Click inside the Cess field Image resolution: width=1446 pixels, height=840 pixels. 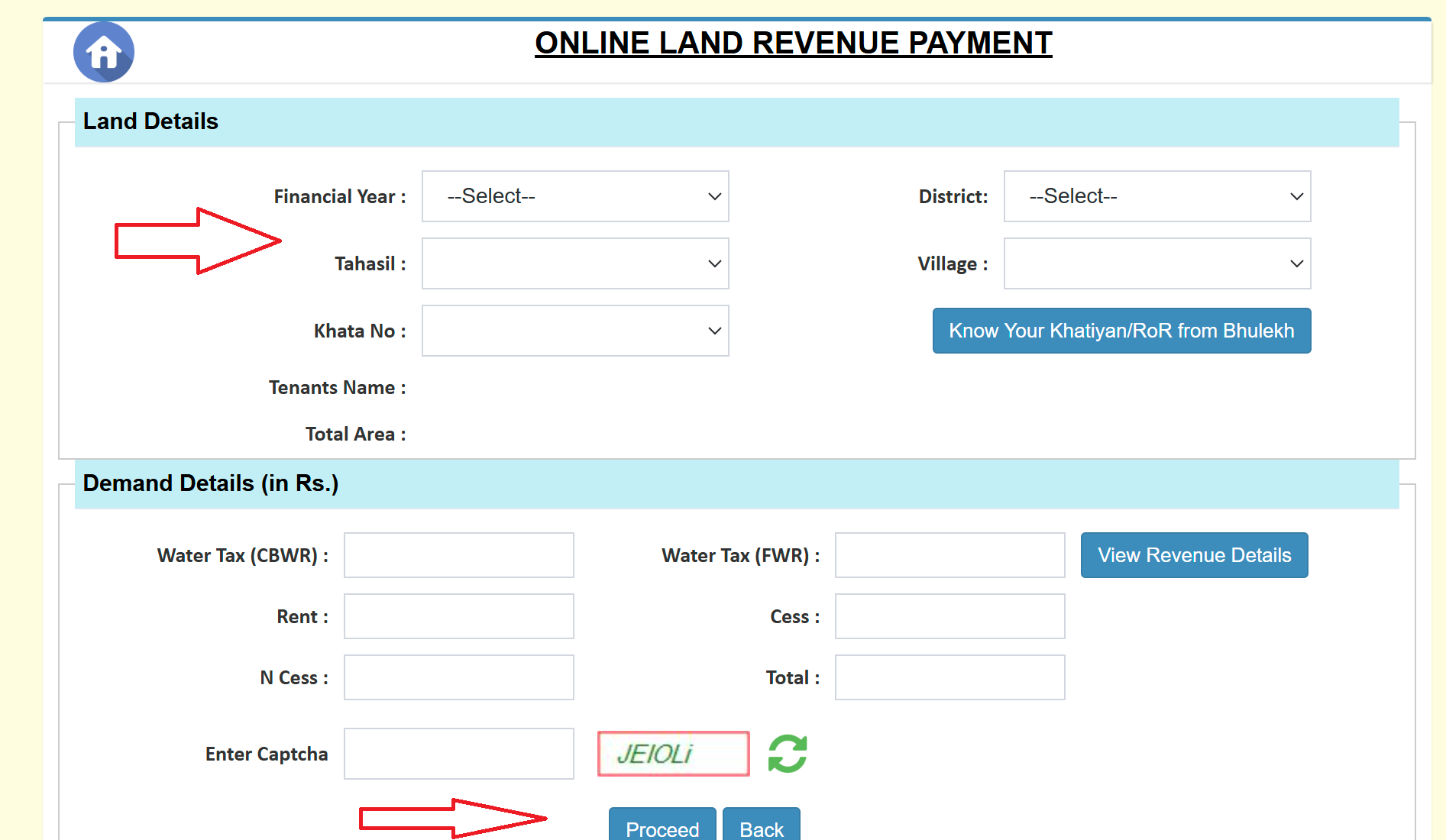949,616
